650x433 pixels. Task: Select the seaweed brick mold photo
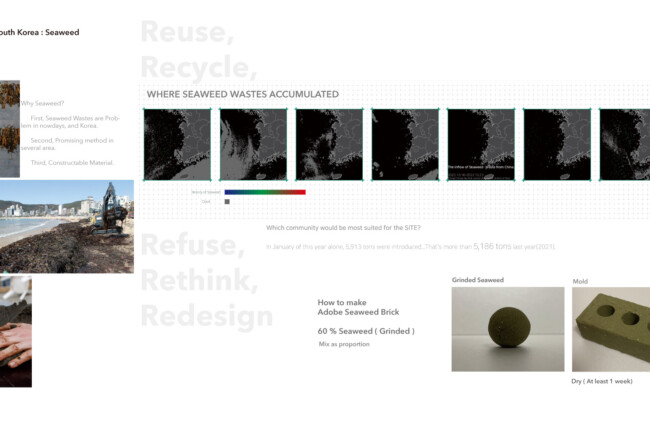pos(611,329)
